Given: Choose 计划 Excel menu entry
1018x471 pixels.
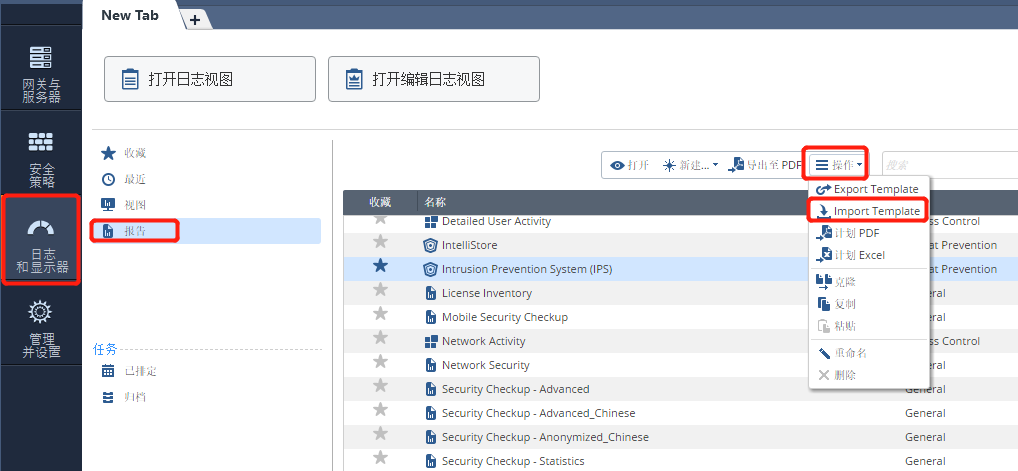Looking at the screenshot, I should click(x=869, y=255).
